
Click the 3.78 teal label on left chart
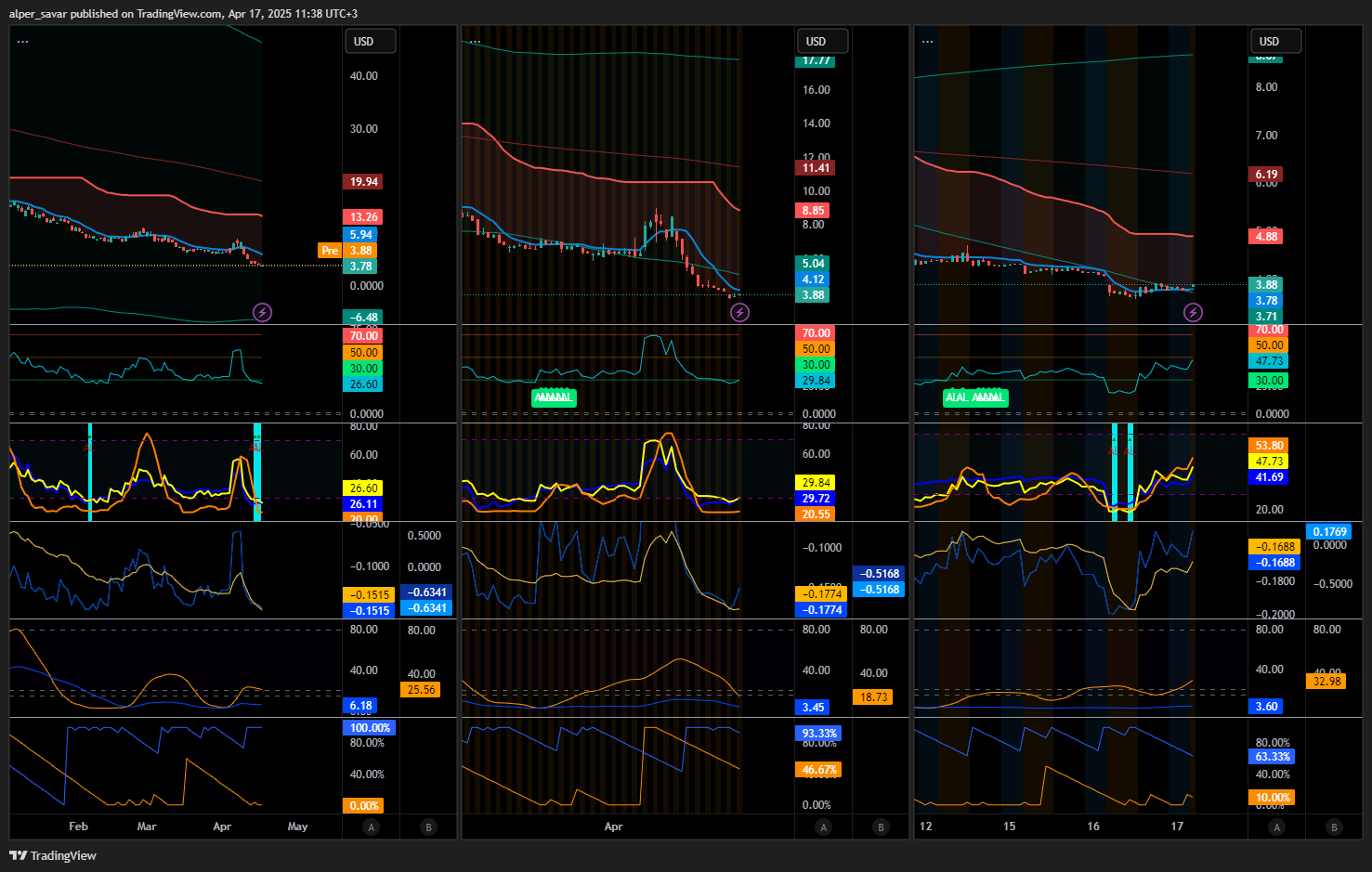click(360, 267)
